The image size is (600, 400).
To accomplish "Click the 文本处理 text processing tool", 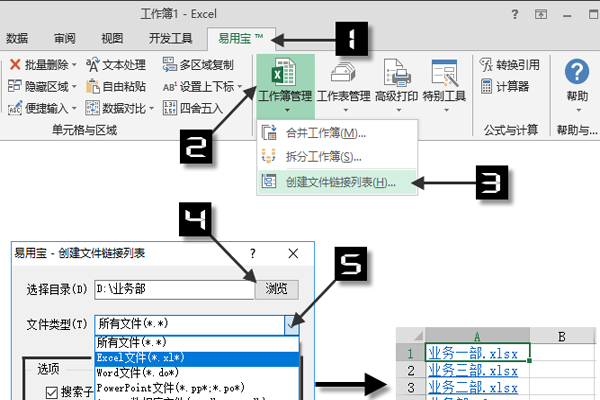I will pyautogui.click(x=116, y=65).
